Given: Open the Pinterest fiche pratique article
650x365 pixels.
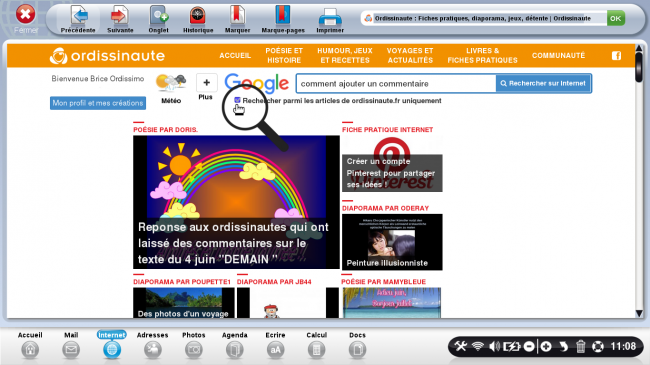Looking at the screenshot, I should pos(392,164).
